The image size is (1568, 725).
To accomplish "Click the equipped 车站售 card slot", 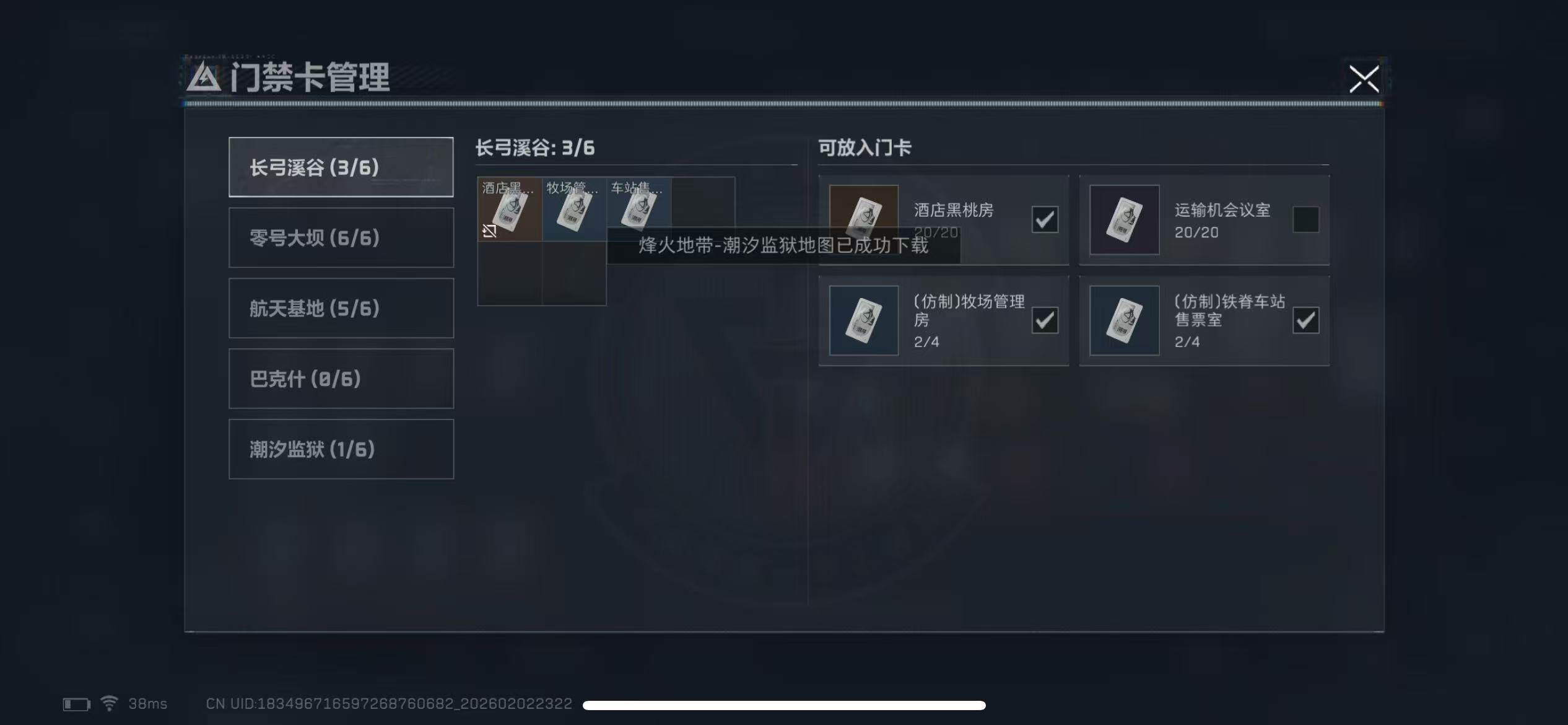I will (x=638, y=209).
